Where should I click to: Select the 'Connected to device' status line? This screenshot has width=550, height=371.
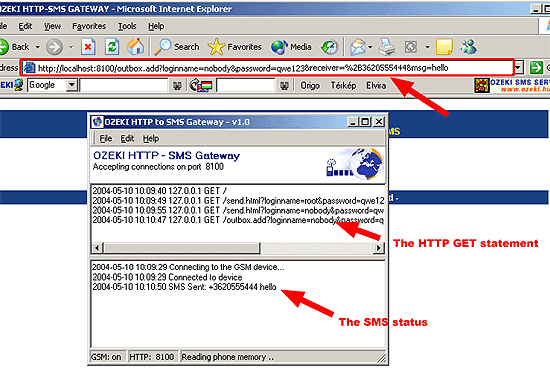tap(167, 277)
